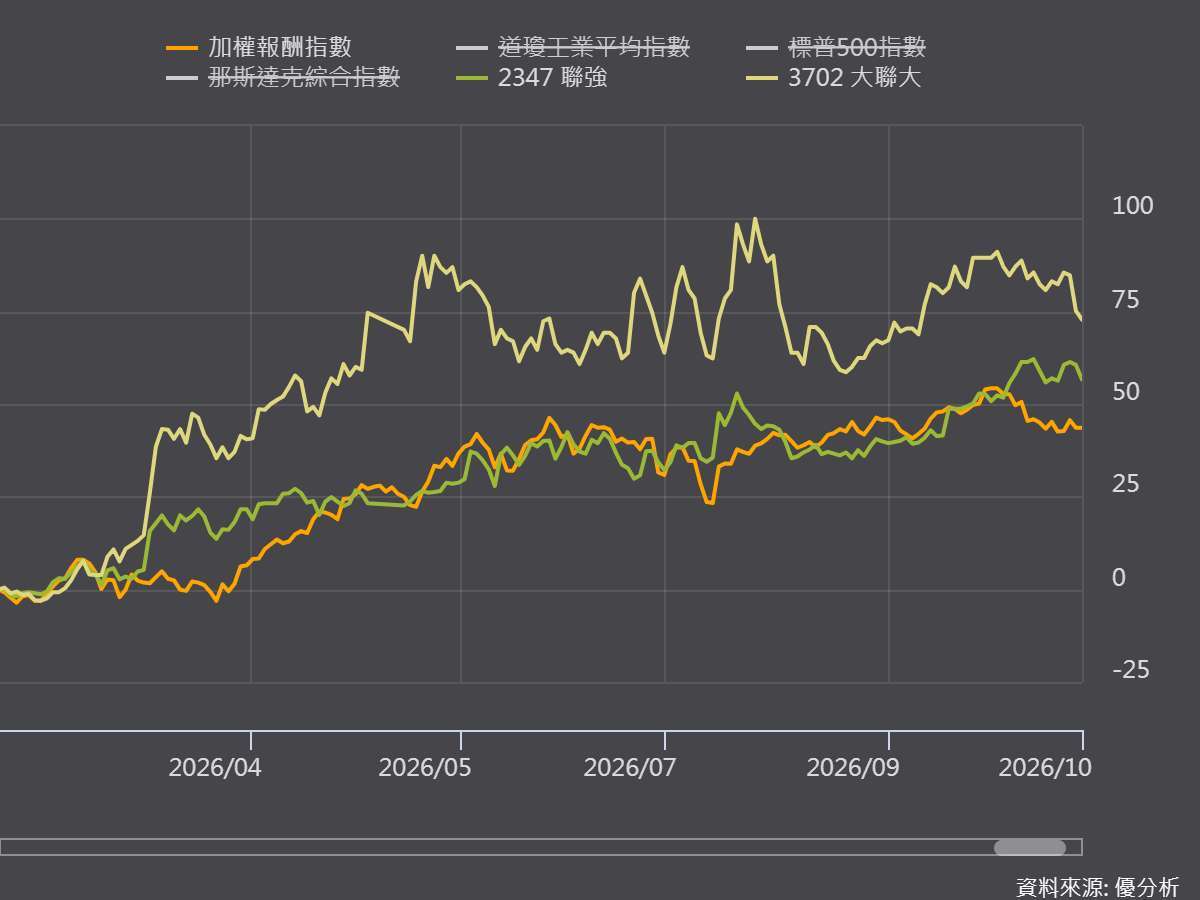Viewport: 1200px width, 900px height.
Task: Click the 2026/07 x-axis date label
Action: [x=630, y=768]
